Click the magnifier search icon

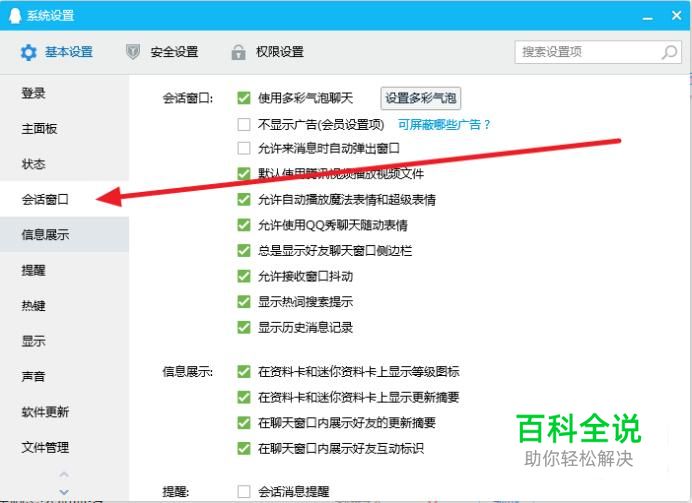point(669,52)
